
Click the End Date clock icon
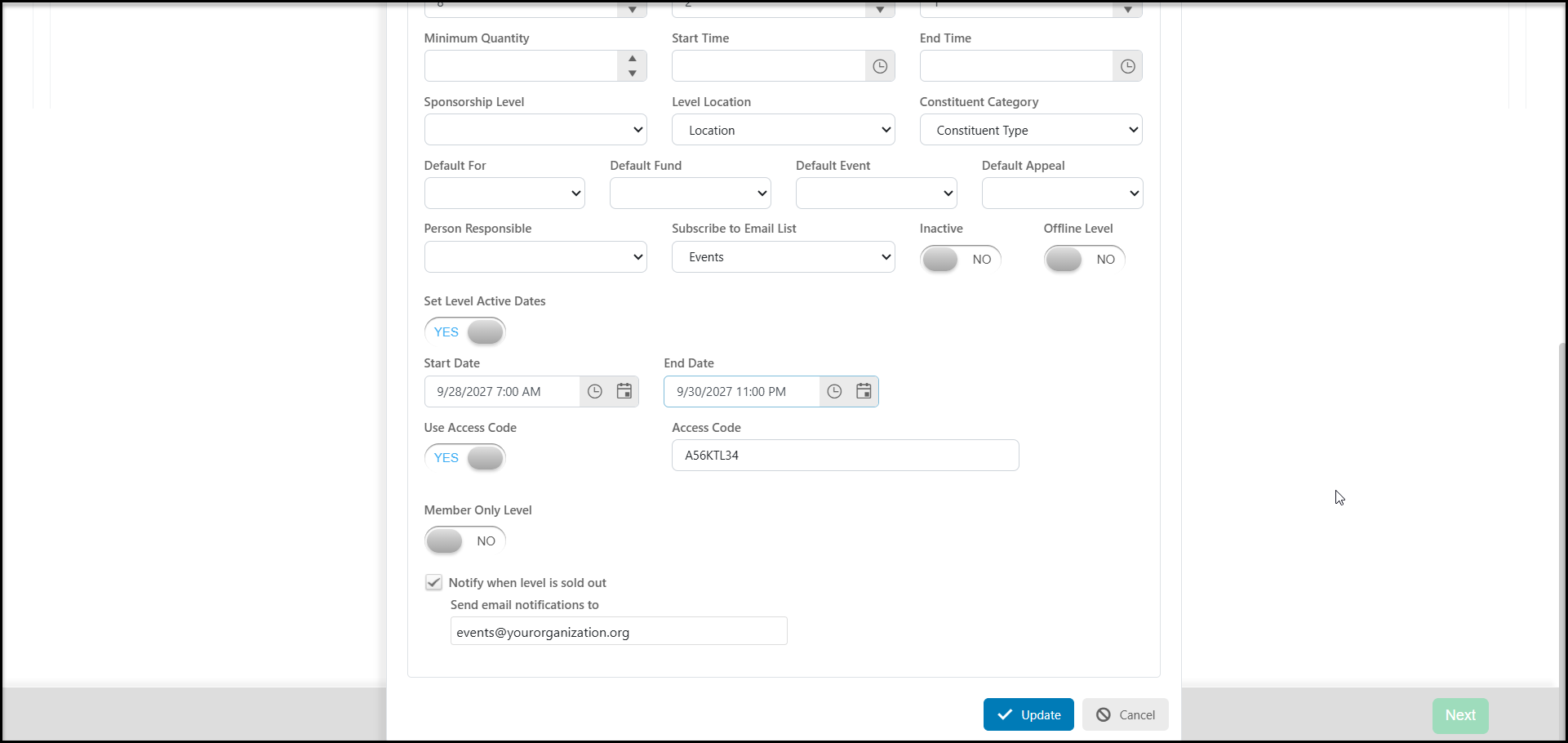point(834,392)
